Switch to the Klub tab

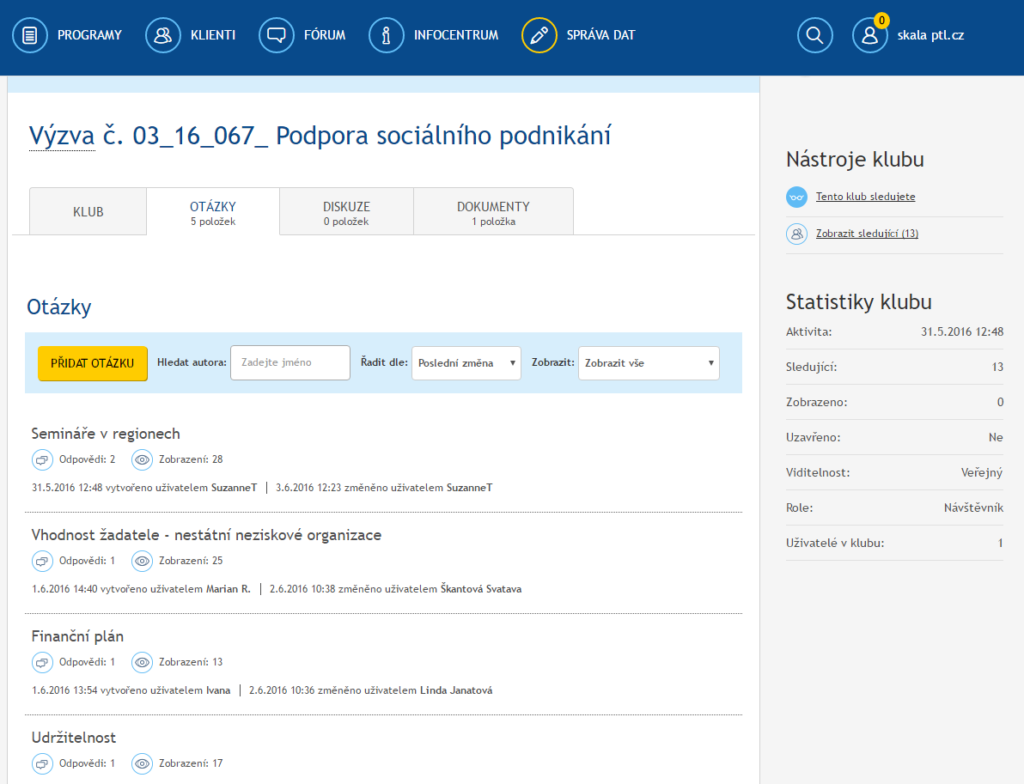(88, 212)
